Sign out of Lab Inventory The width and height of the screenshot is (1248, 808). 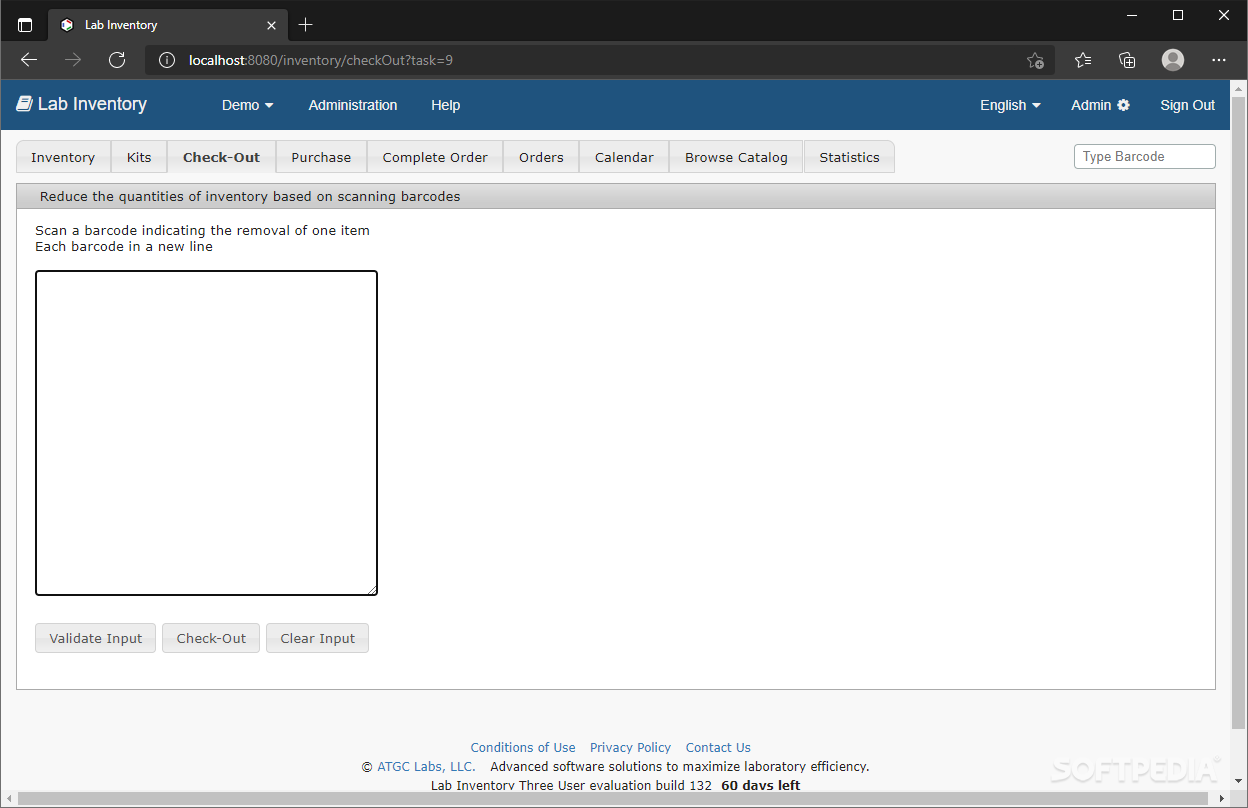pos(1188,105)
